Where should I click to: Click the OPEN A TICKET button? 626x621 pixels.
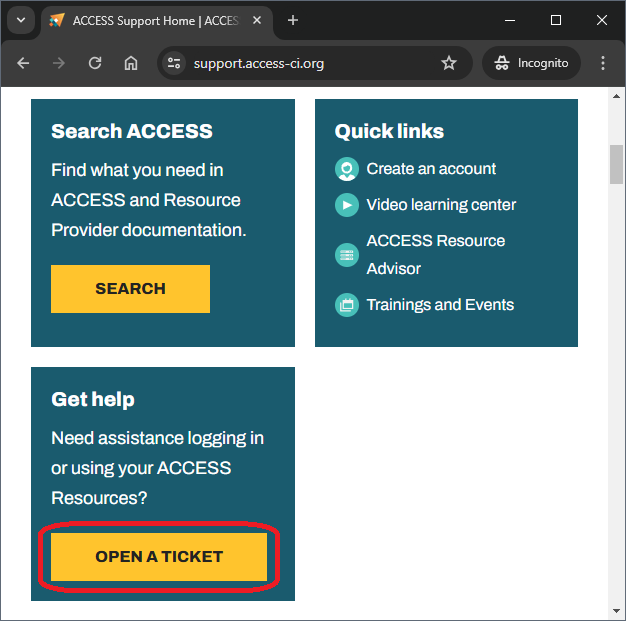[x=159, y=556]
